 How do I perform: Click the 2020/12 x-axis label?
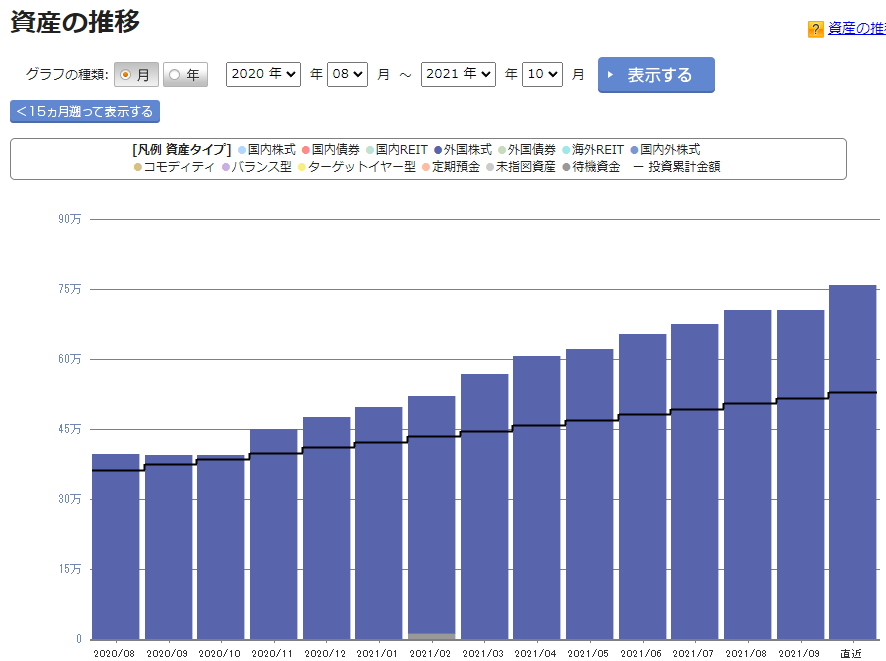[325, 654]
